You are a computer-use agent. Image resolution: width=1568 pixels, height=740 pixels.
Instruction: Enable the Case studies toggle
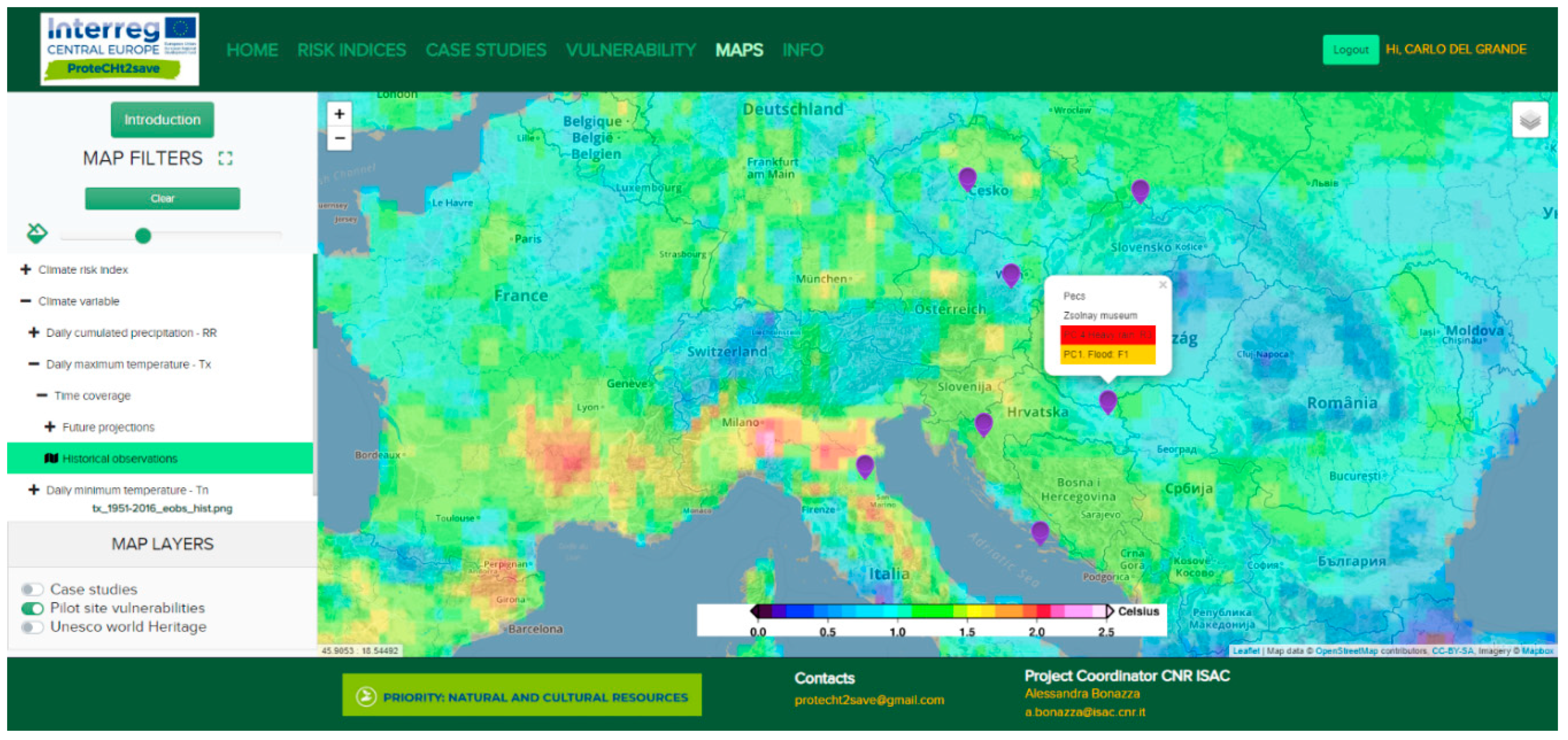[32, 589]
